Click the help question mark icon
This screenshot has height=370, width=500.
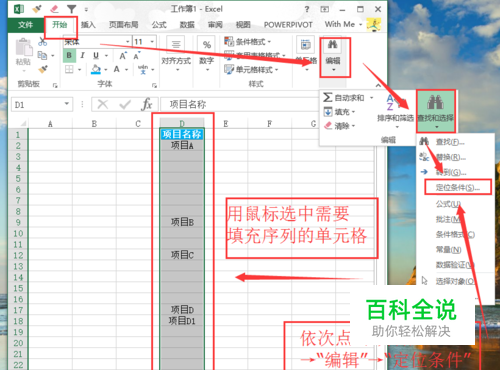[307, 9]
